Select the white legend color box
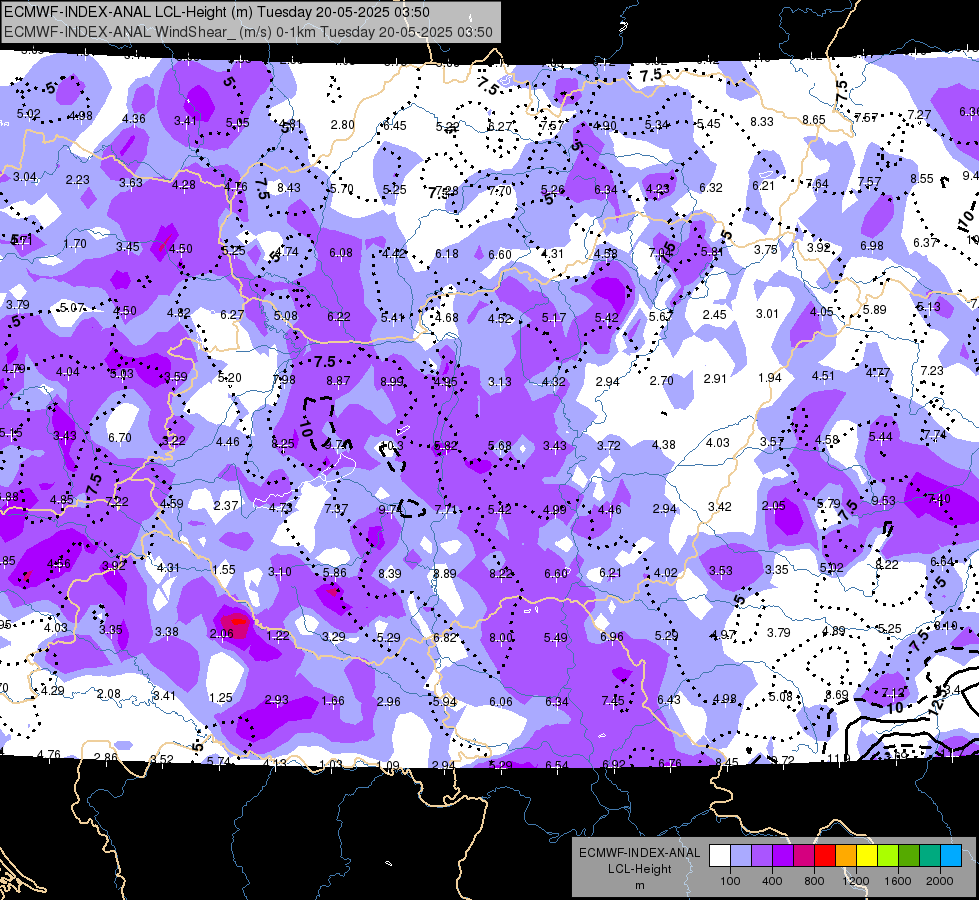 pyautogui.click(x=720, y=856)
